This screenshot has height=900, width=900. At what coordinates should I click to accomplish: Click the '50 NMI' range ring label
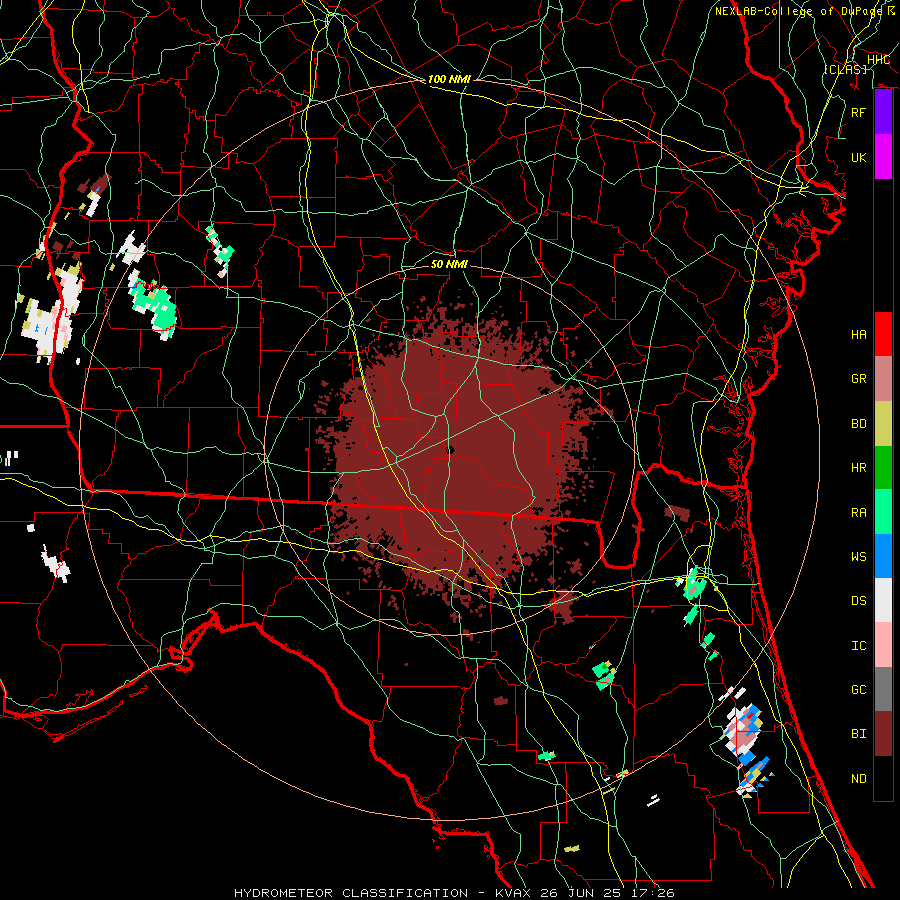click(x=449, y=264)
